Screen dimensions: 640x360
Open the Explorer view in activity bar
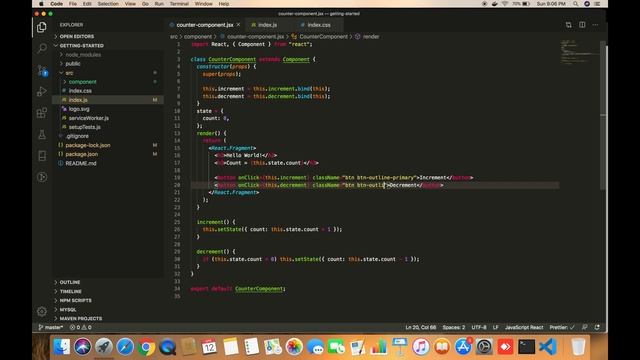(x=42, y=27)
